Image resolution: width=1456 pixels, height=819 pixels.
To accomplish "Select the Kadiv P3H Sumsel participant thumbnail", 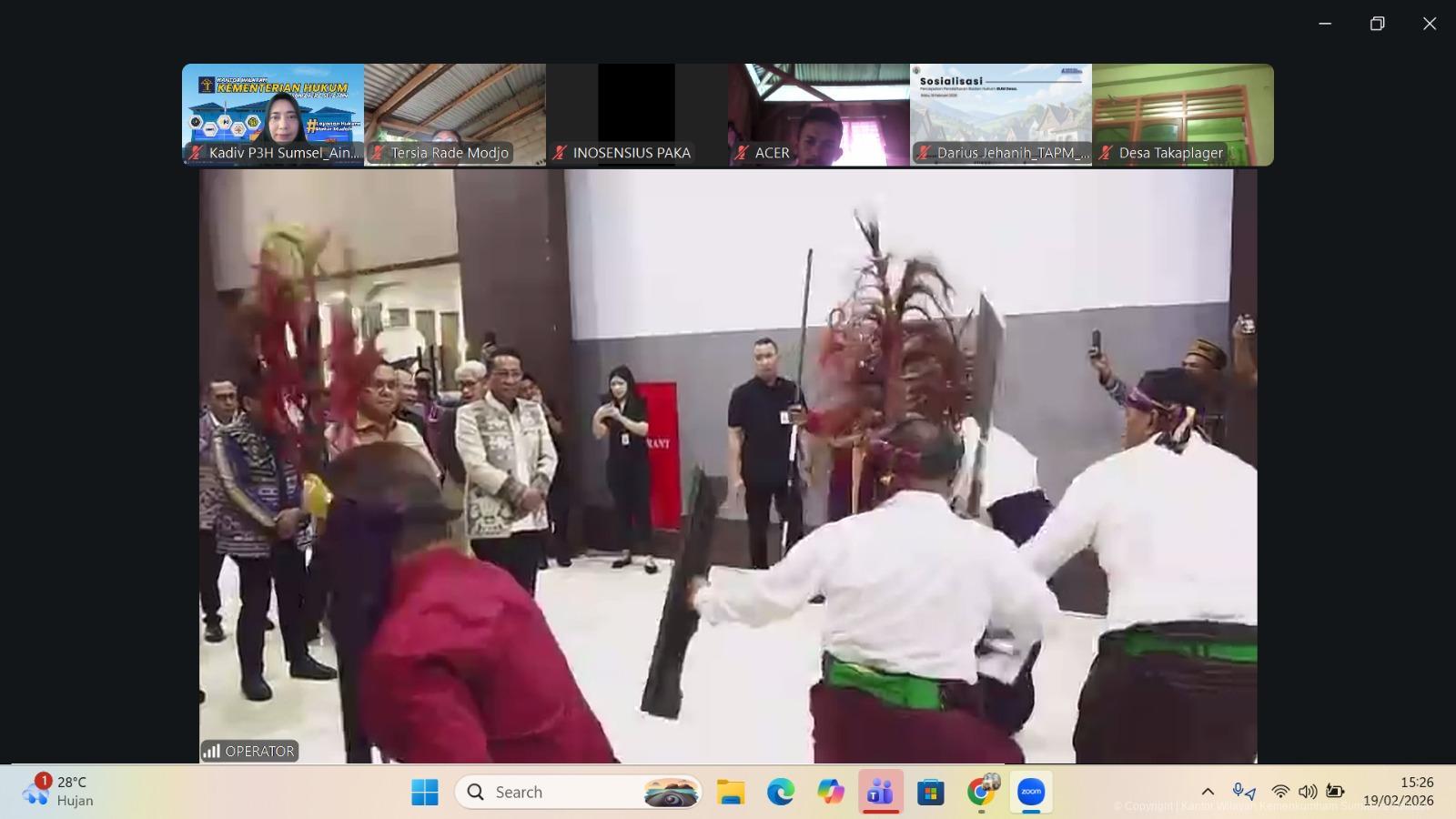I will tap(273, 115).
